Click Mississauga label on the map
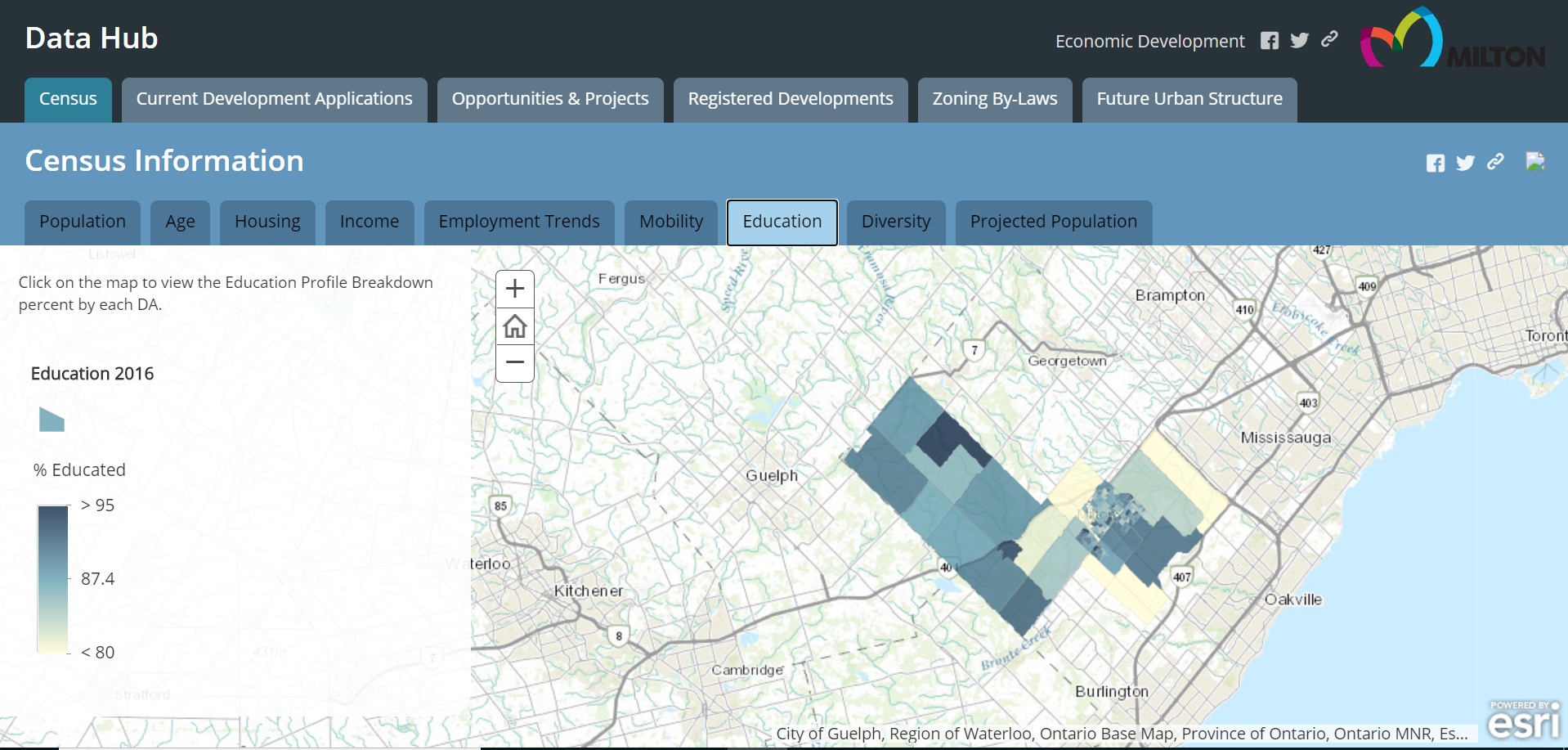Image resolution: width=1568 pixels, height=750 pixels. 1286,438
